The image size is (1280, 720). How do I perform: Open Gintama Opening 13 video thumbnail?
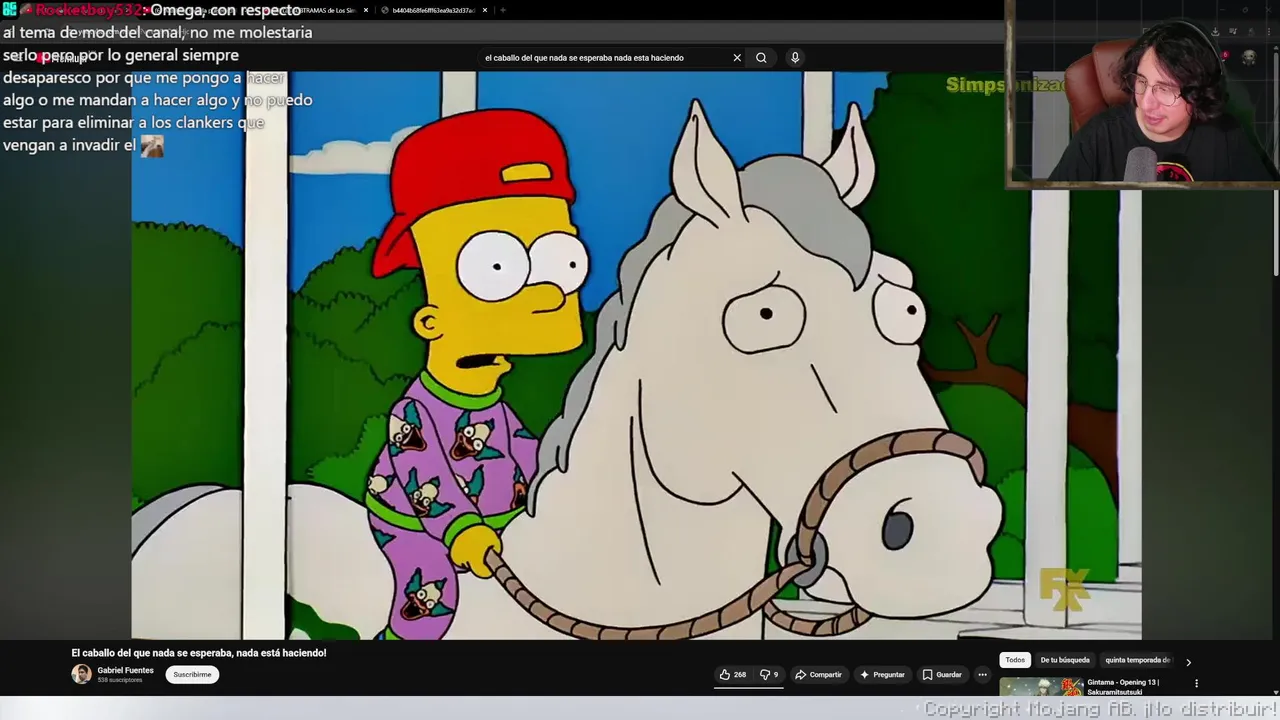(x=1041, y=687)
